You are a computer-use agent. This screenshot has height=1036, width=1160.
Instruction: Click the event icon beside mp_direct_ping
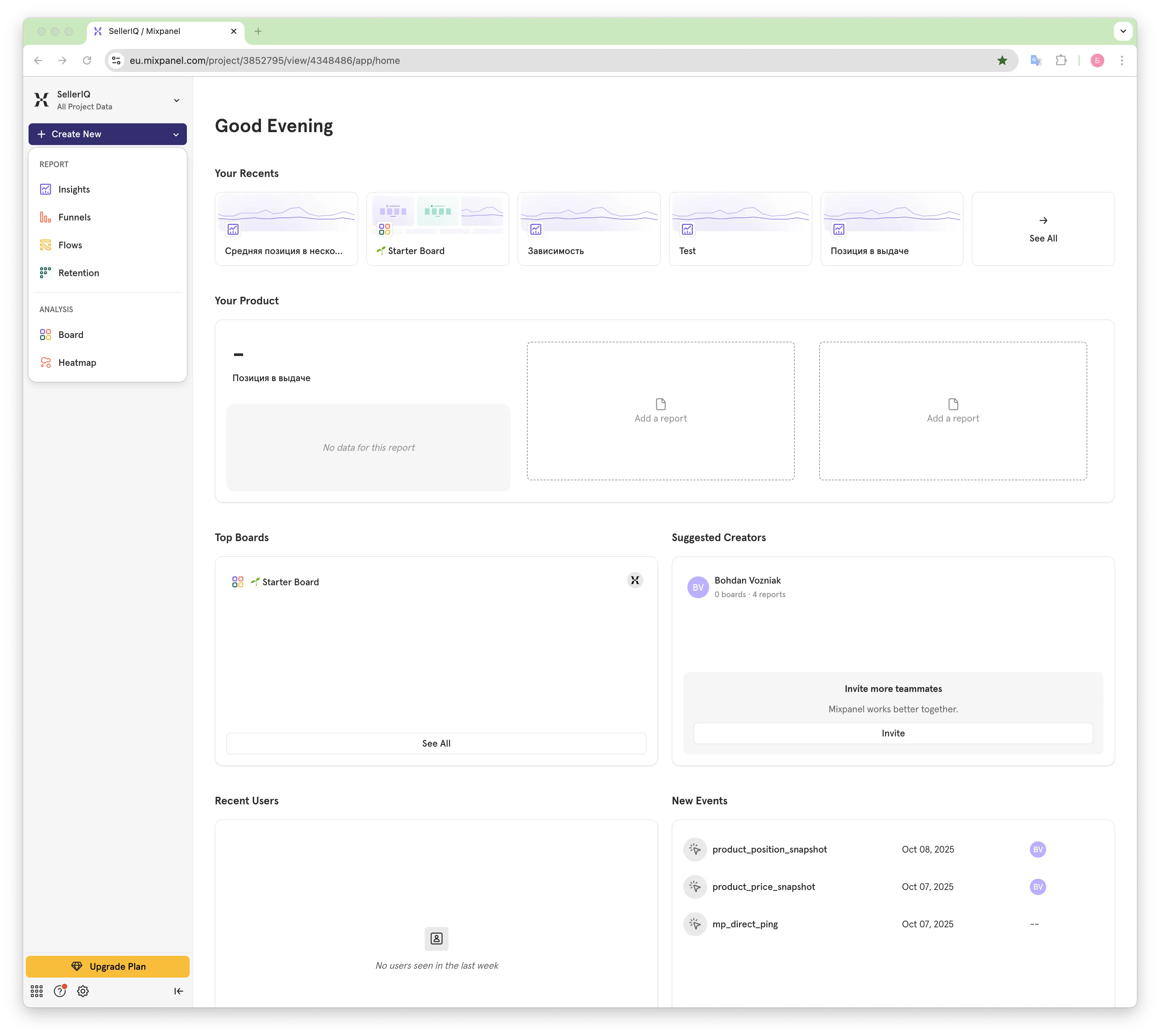pos(695,924)
